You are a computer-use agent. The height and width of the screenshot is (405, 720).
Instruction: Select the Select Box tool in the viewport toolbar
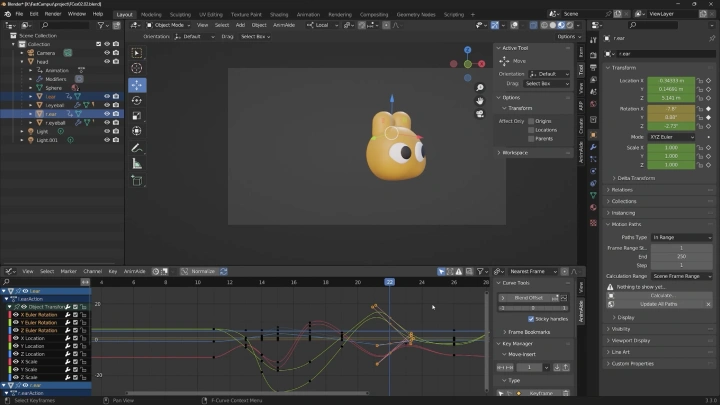[137, 53]
